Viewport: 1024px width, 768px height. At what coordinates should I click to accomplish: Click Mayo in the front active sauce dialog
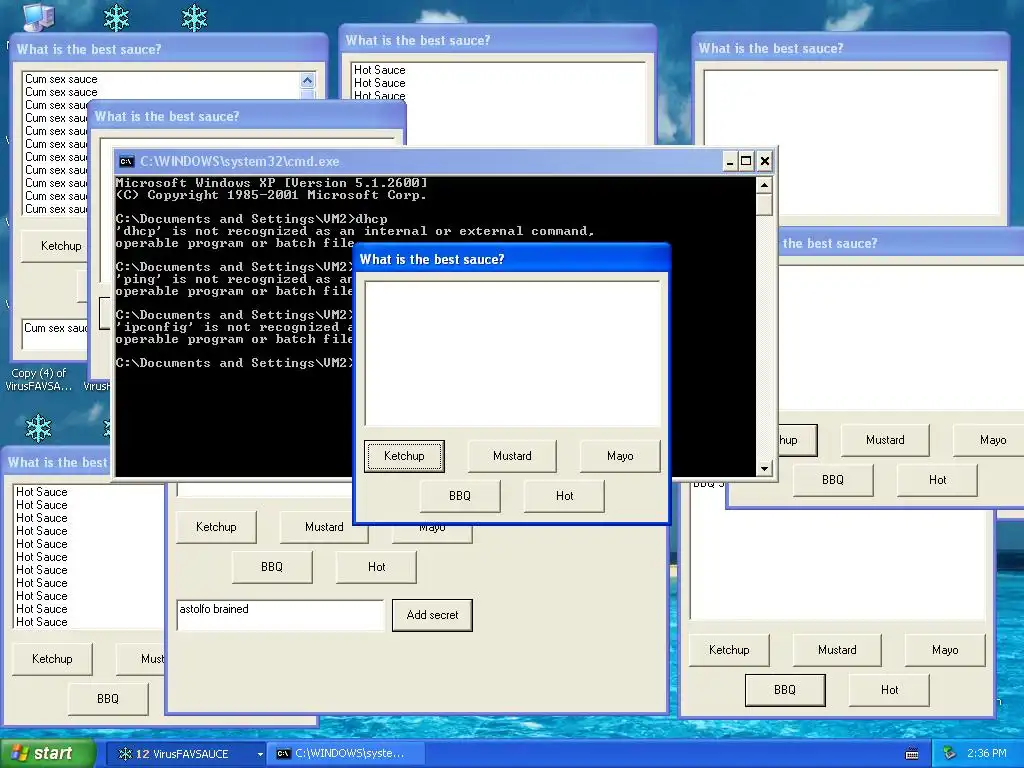[x=620, y=456]
